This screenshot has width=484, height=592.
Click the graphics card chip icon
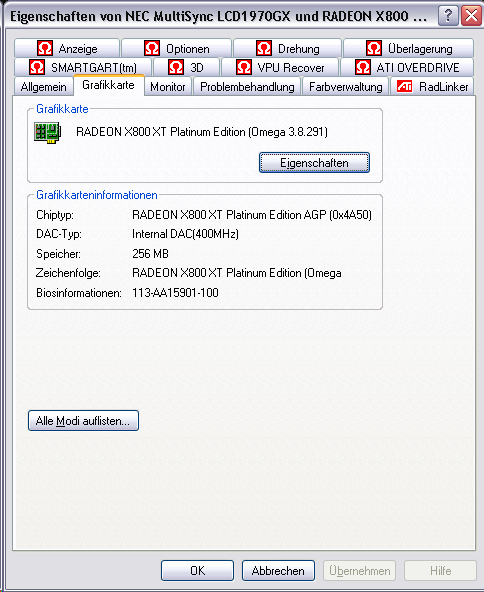[x=48, y=133]
